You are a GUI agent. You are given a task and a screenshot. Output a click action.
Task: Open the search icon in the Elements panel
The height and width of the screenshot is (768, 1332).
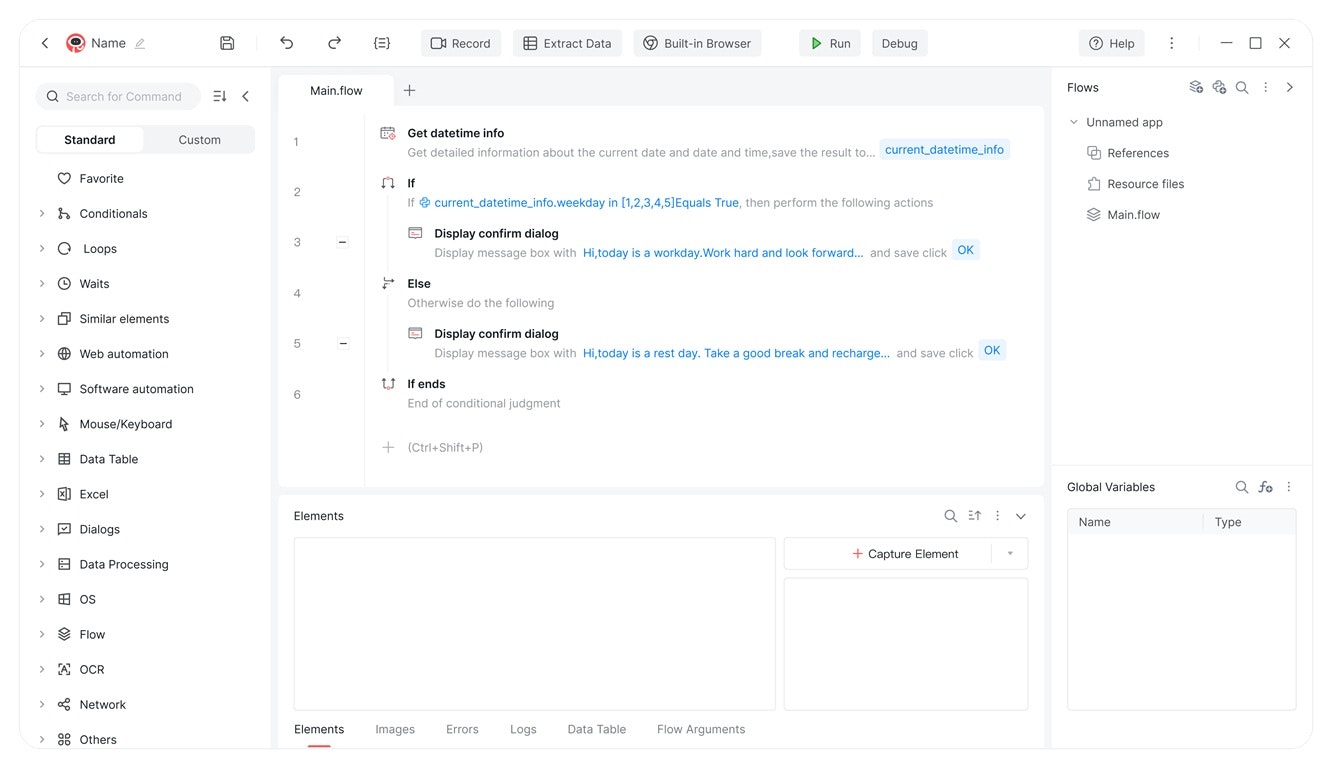click(950, 515)
